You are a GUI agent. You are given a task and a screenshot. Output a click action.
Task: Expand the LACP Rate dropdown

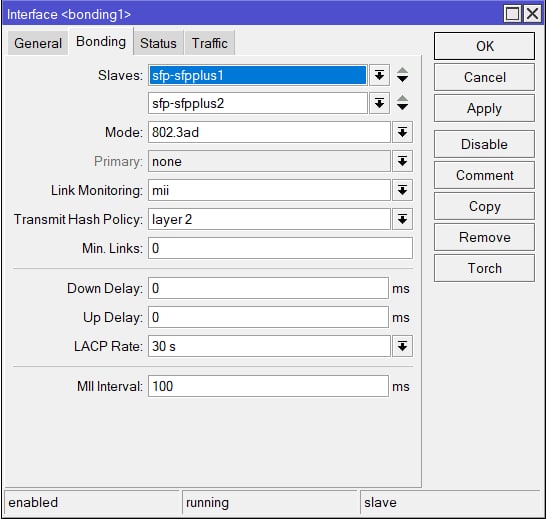coord(402,346)
